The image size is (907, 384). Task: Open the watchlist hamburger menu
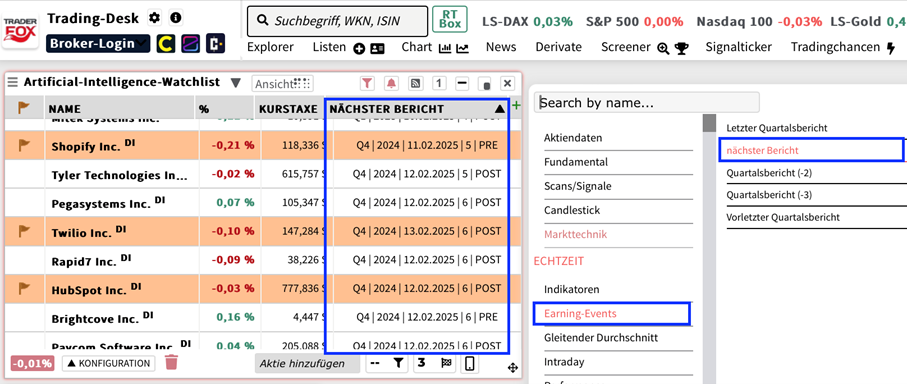pos(13,83)
